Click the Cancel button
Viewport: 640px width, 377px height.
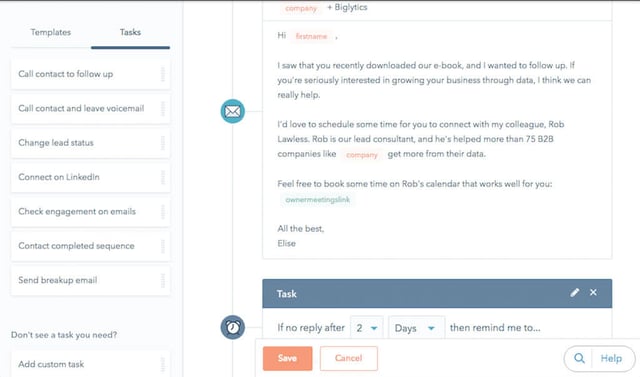click(x=349, y=358)
